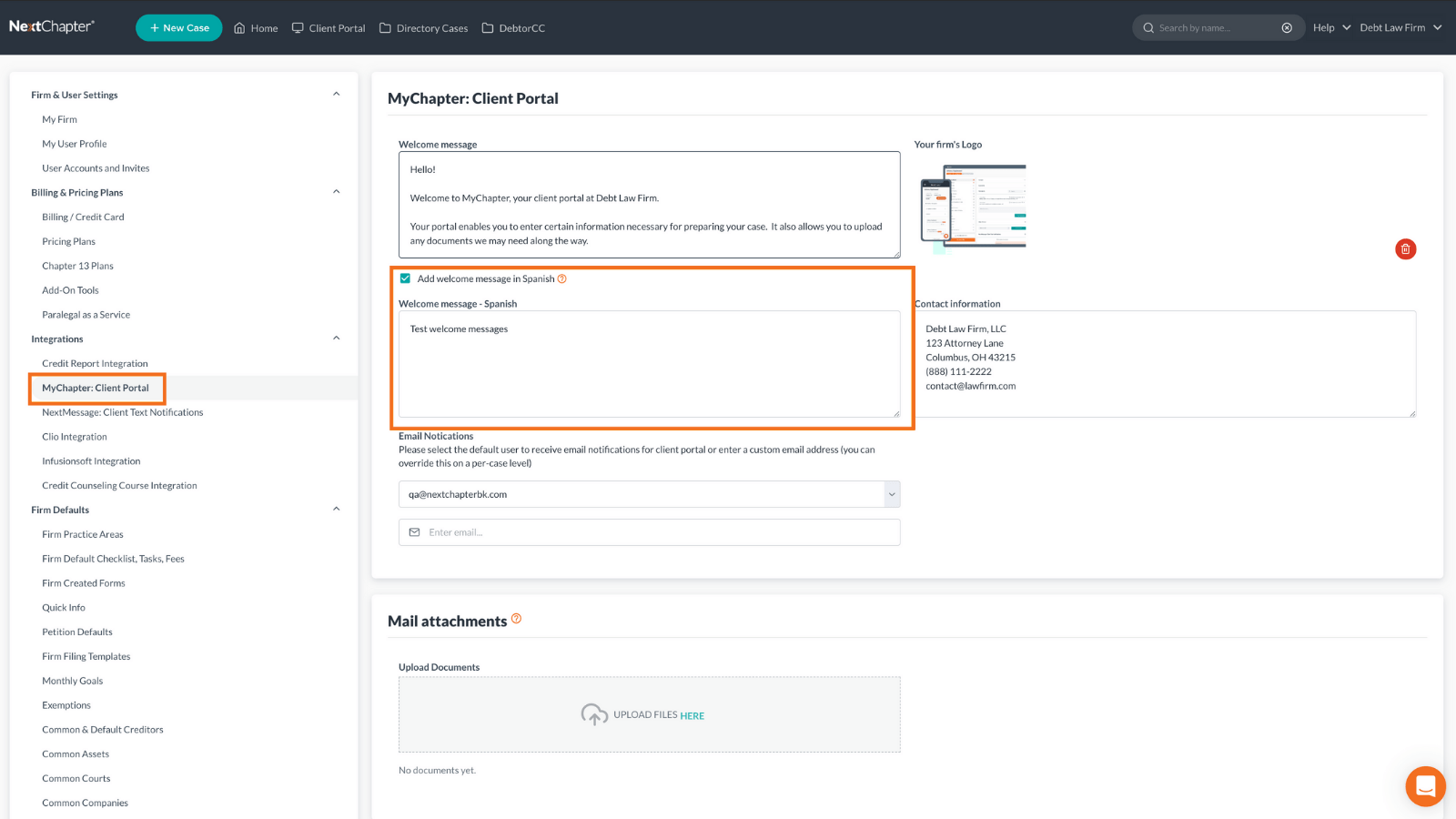Open Quick Info
The height and width of the screenshot is (819, 1456).
click(64, 608)
